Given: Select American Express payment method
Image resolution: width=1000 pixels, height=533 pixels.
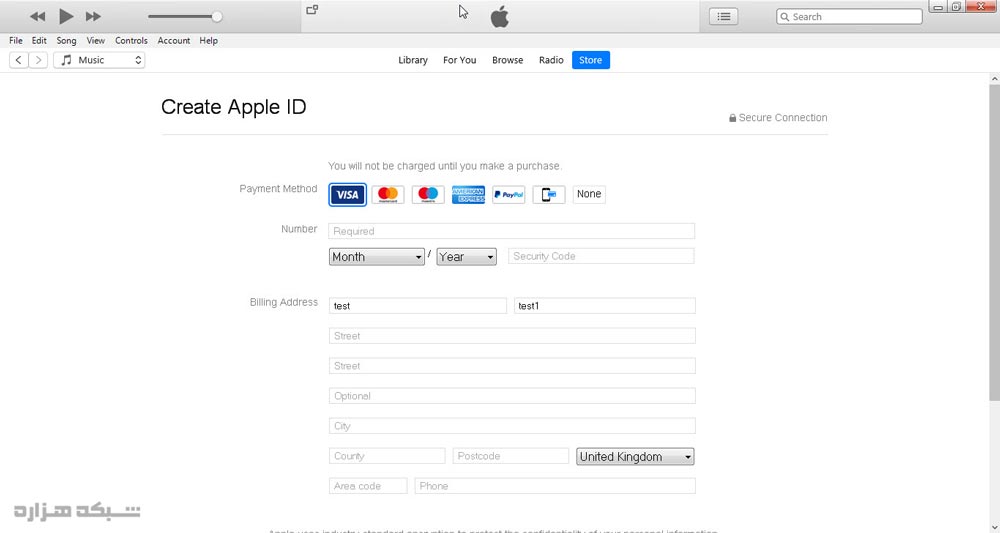Looking at the screenshot, I should (x=468, y=194).
